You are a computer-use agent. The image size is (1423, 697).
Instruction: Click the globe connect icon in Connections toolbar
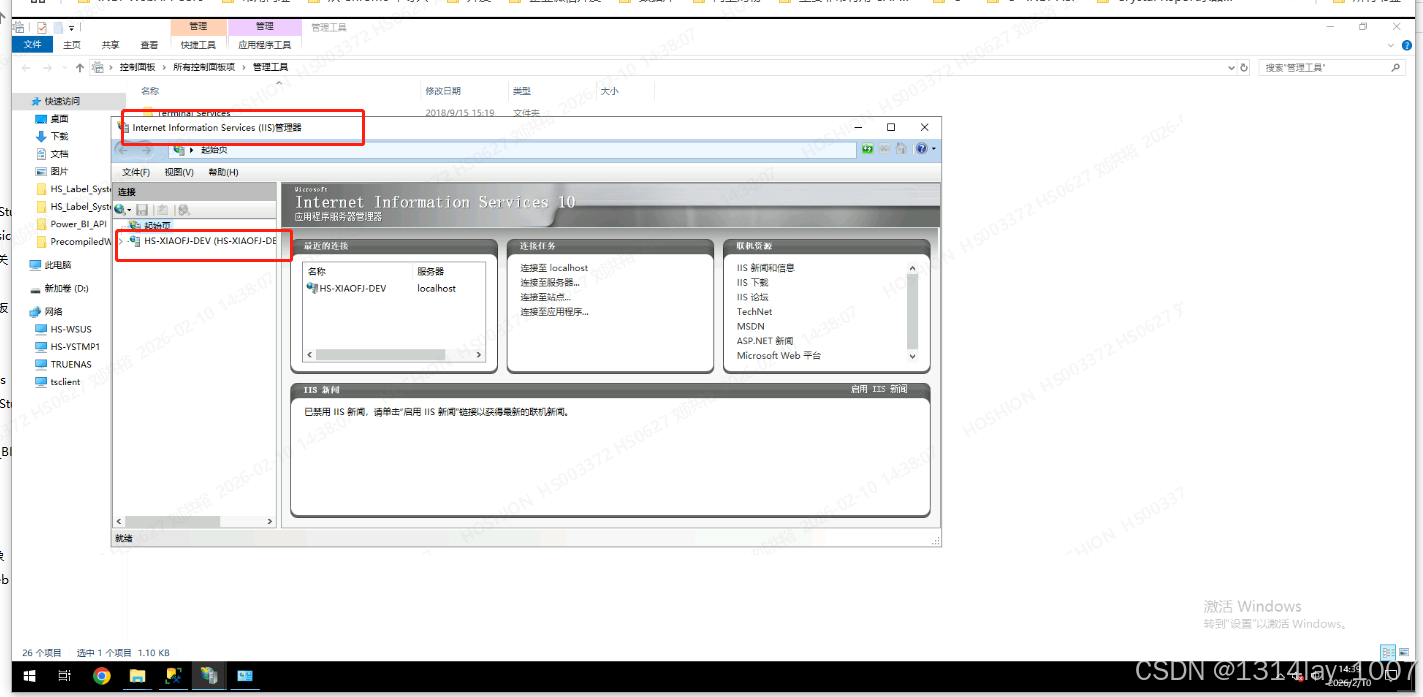click(x=120, y=210)
